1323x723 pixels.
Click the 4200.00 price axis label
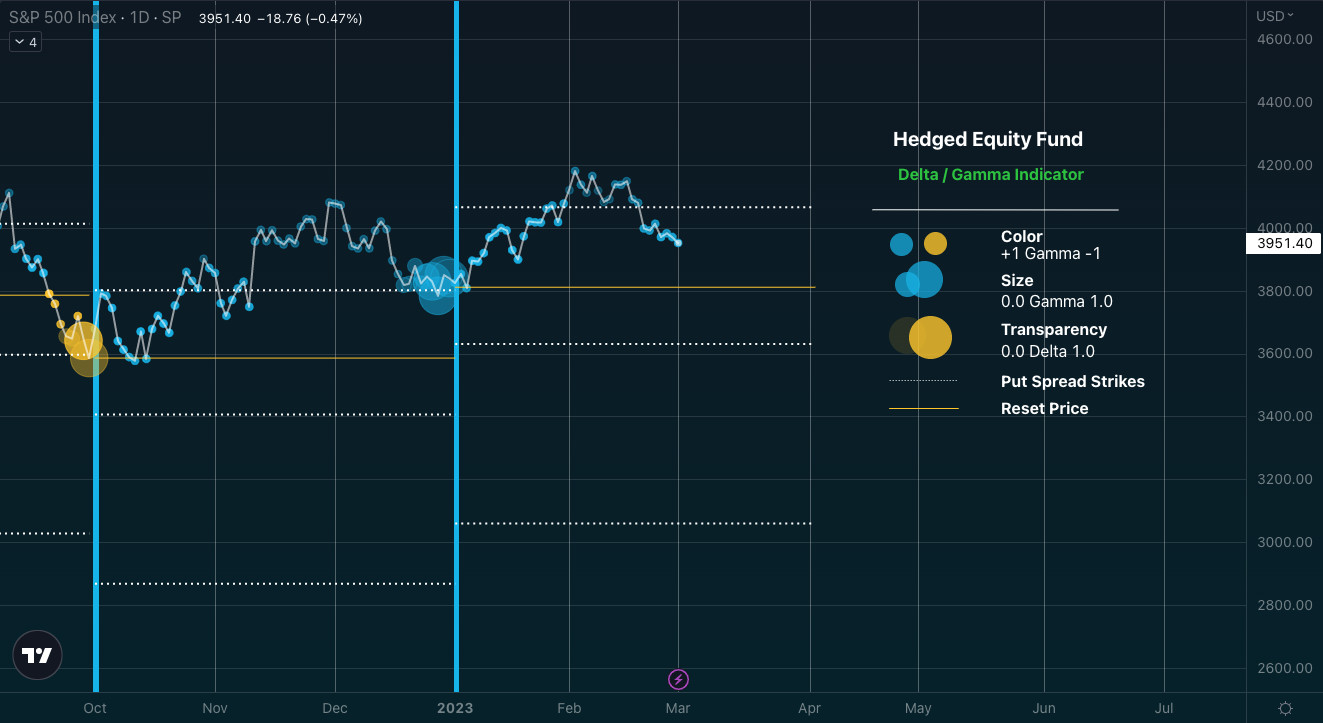click(x=1284, y=165)
